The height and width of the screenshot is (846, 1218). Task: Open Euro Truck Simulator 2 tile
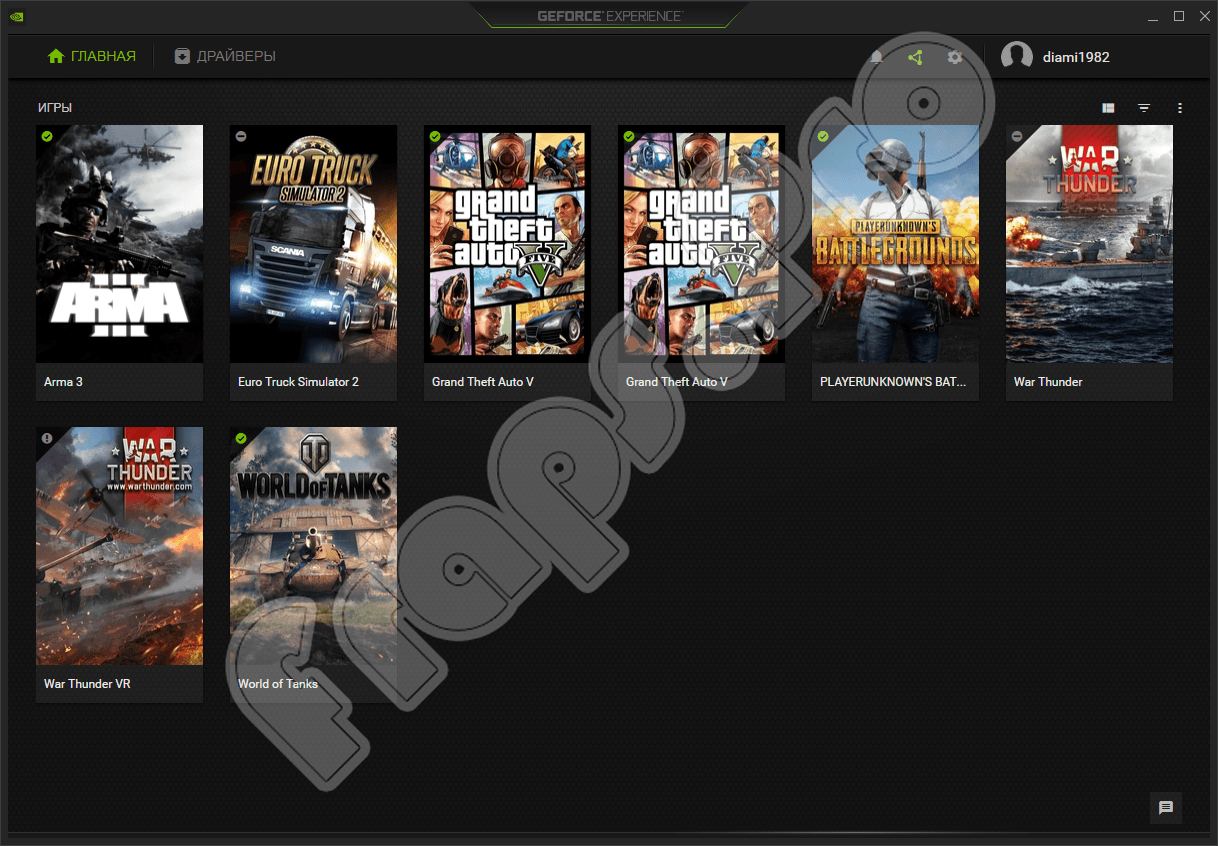click(x=313, y=243)
